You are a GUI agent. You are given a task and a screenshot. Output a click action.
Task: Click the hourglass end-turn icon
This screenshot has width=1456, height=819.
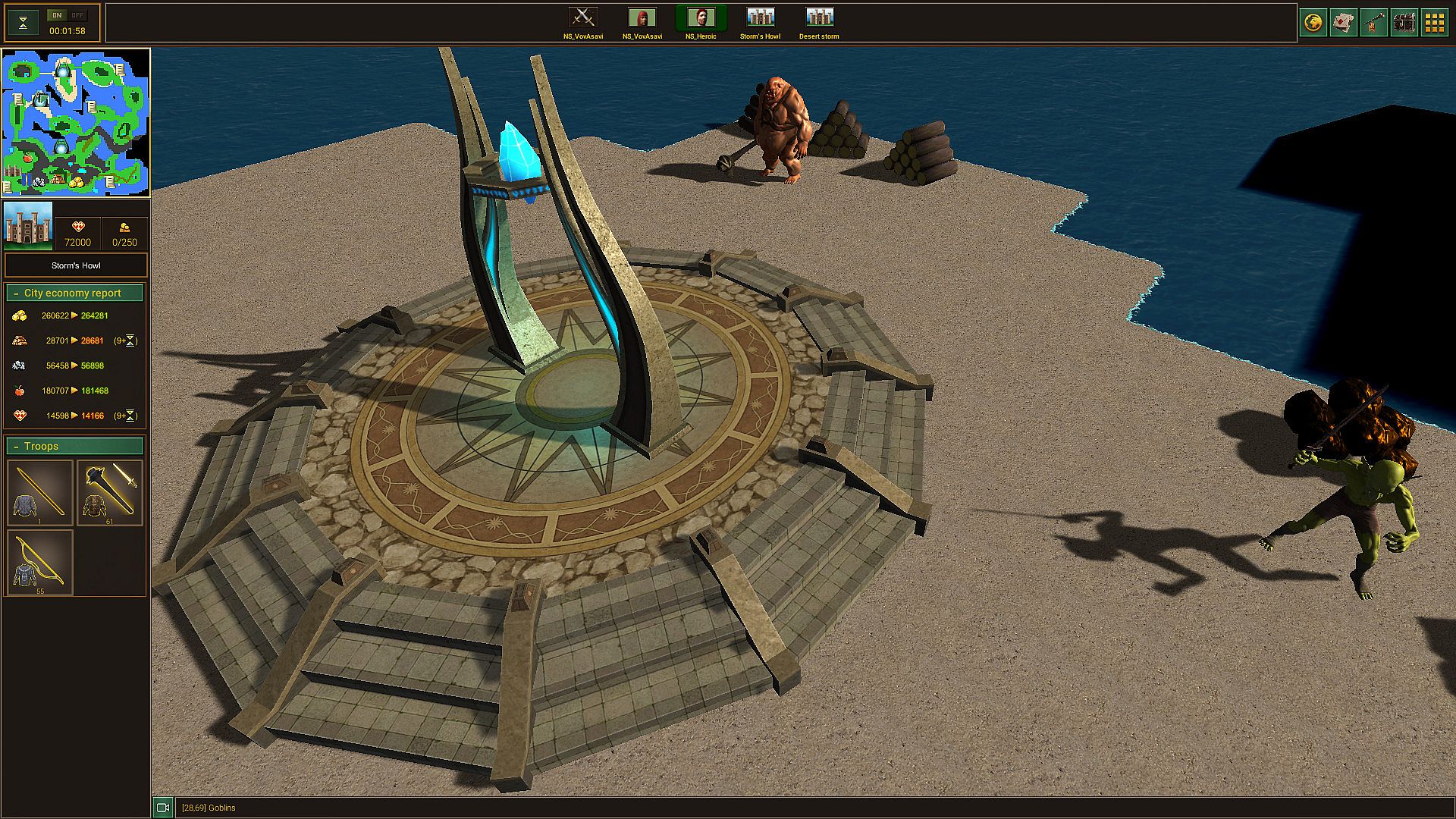click(x=24, y=23)
